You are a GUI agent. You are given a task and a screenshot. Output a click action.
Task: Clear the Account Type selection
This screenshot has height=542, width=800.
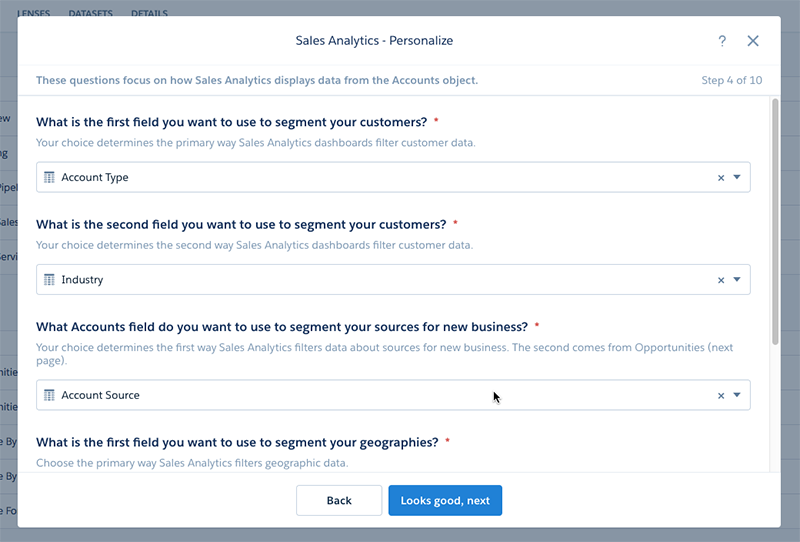pos(721,178)
